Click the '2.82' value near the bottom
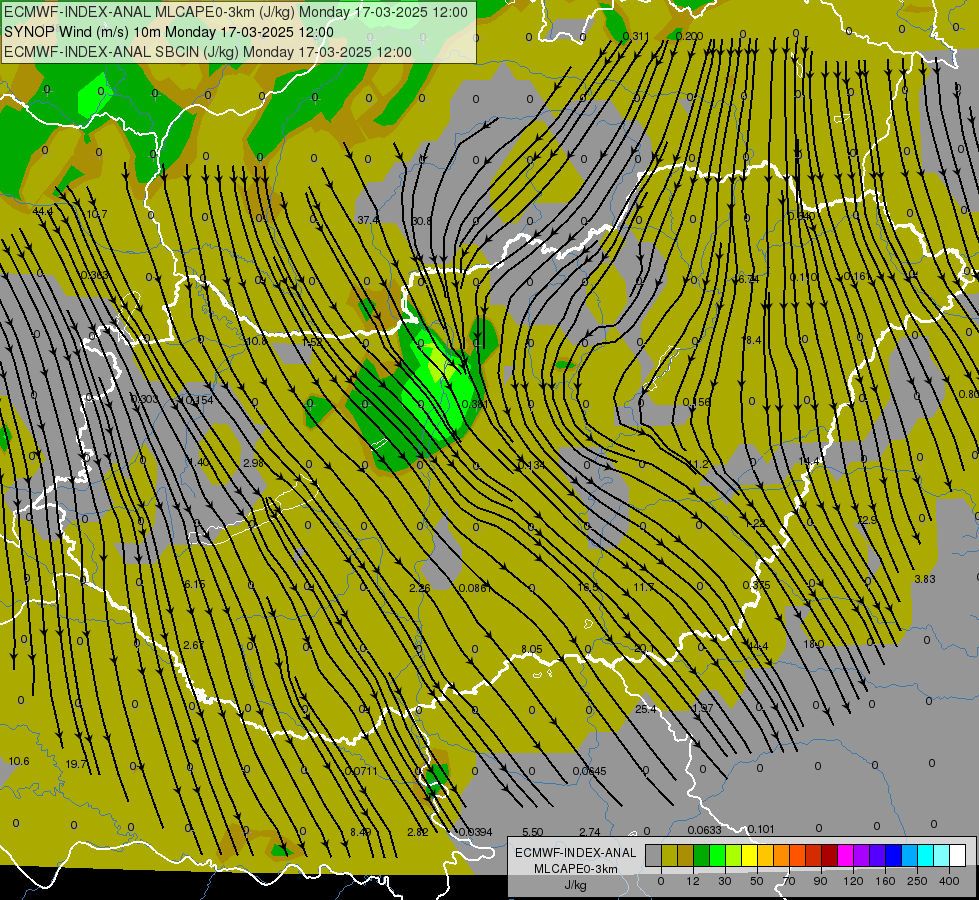Screen dimensions: 979x900 click(x=417, y=832)
